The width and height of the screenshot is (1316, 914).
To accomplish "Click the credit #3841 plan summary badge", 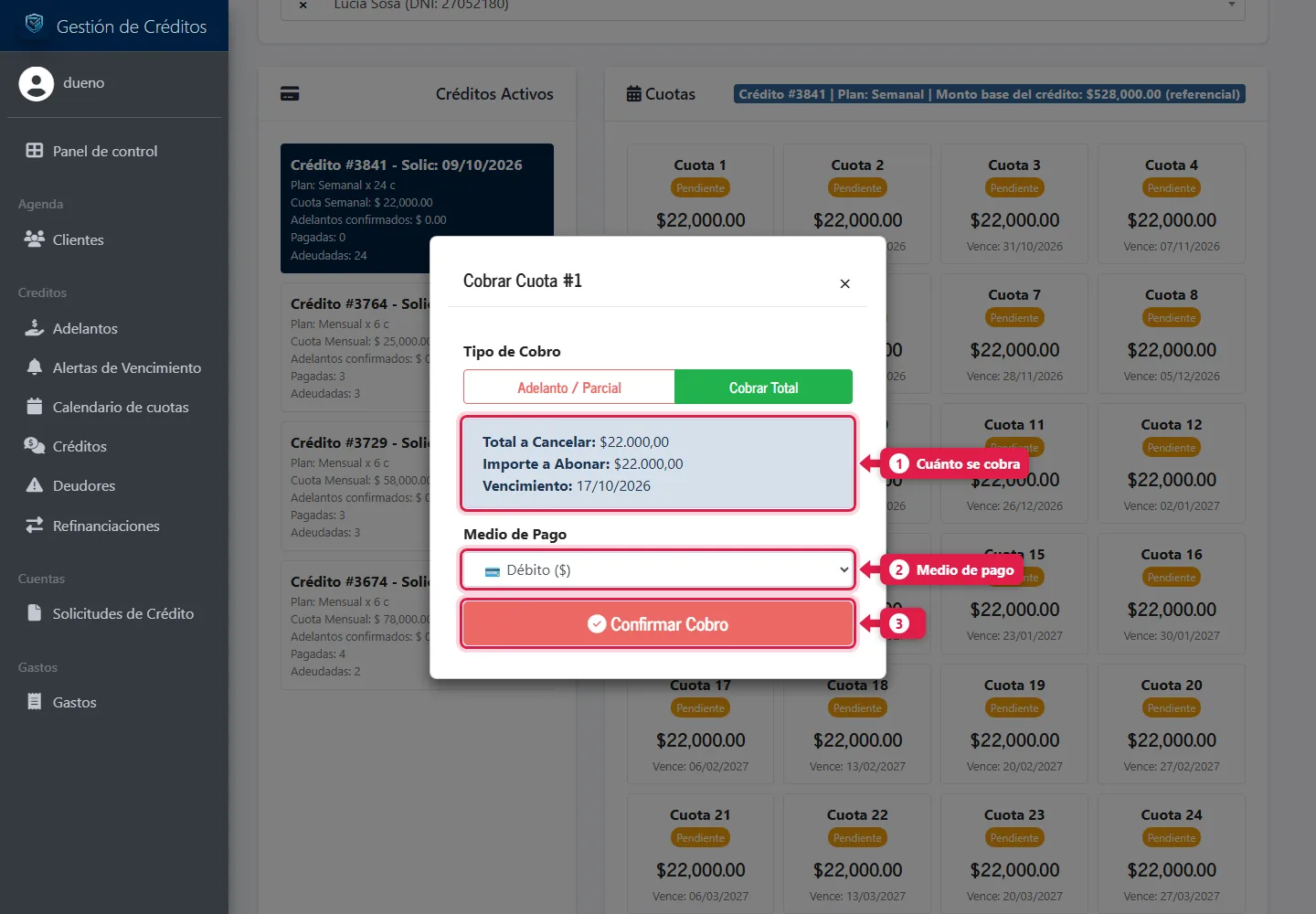I will 990,94.
